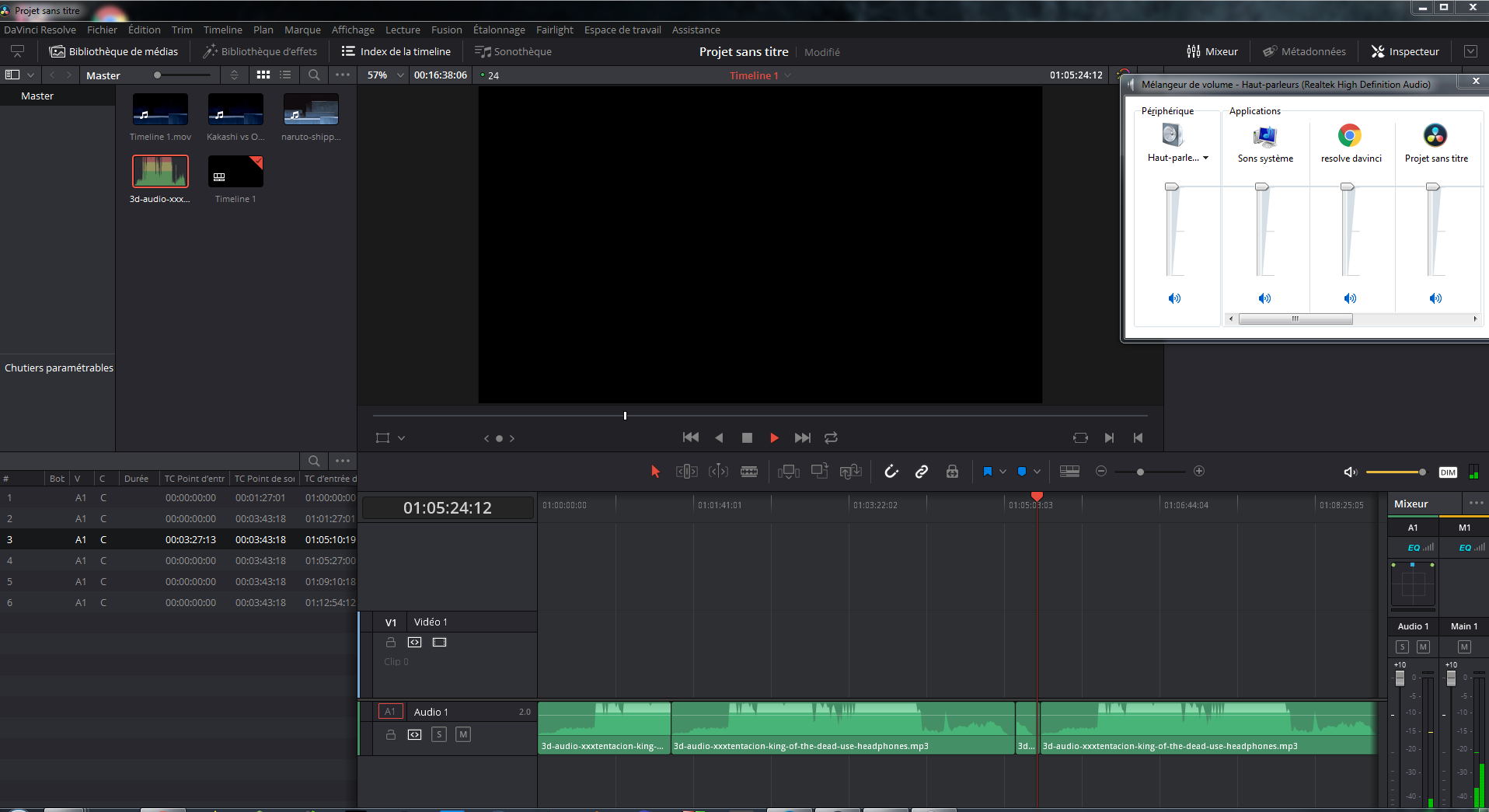The image size is (1489, 812).
Task: Open the Fairlight menu
Action: tap(555, 30)
